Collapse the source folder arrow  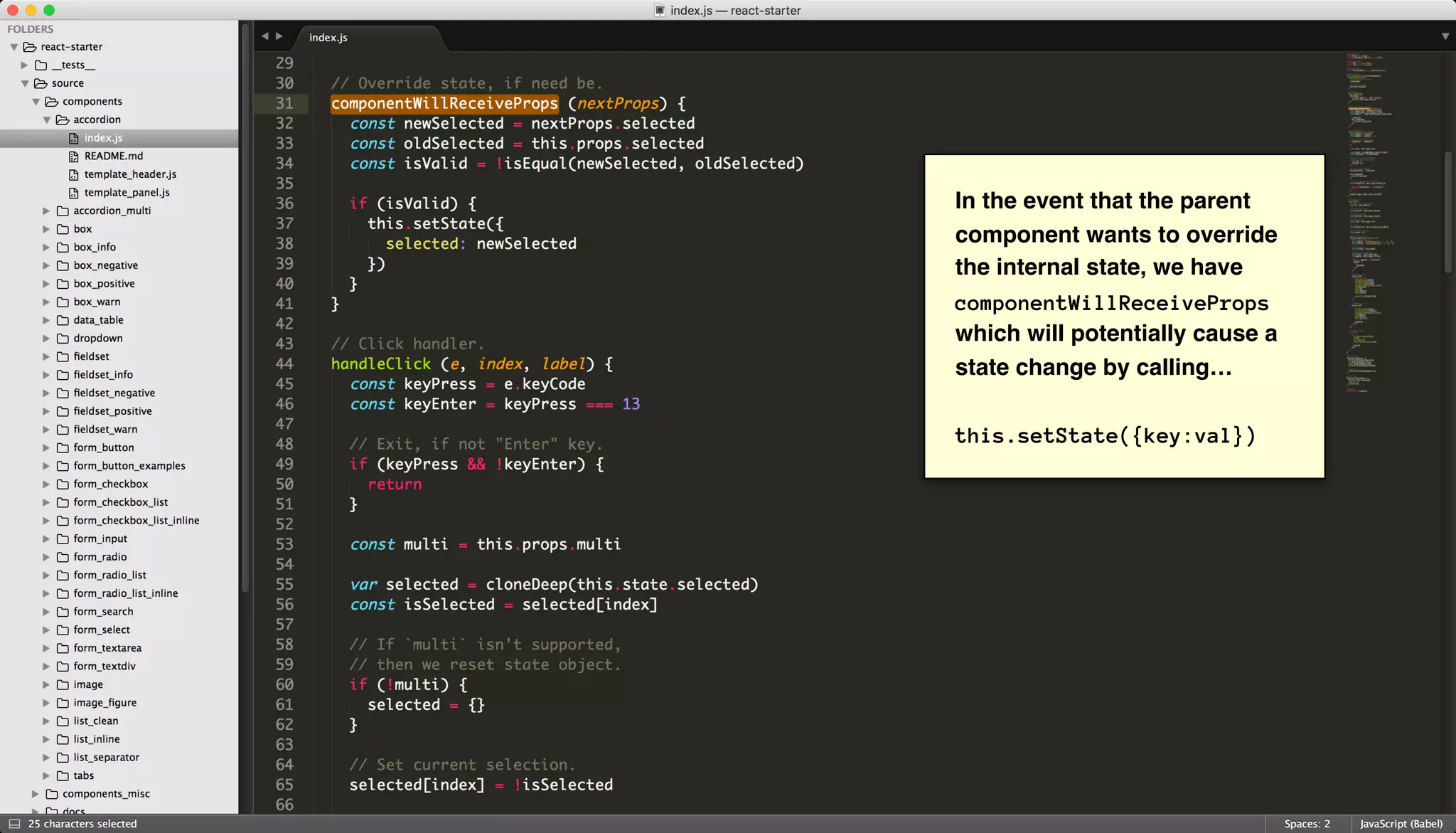pyautogui.click(x=25, y=83)
